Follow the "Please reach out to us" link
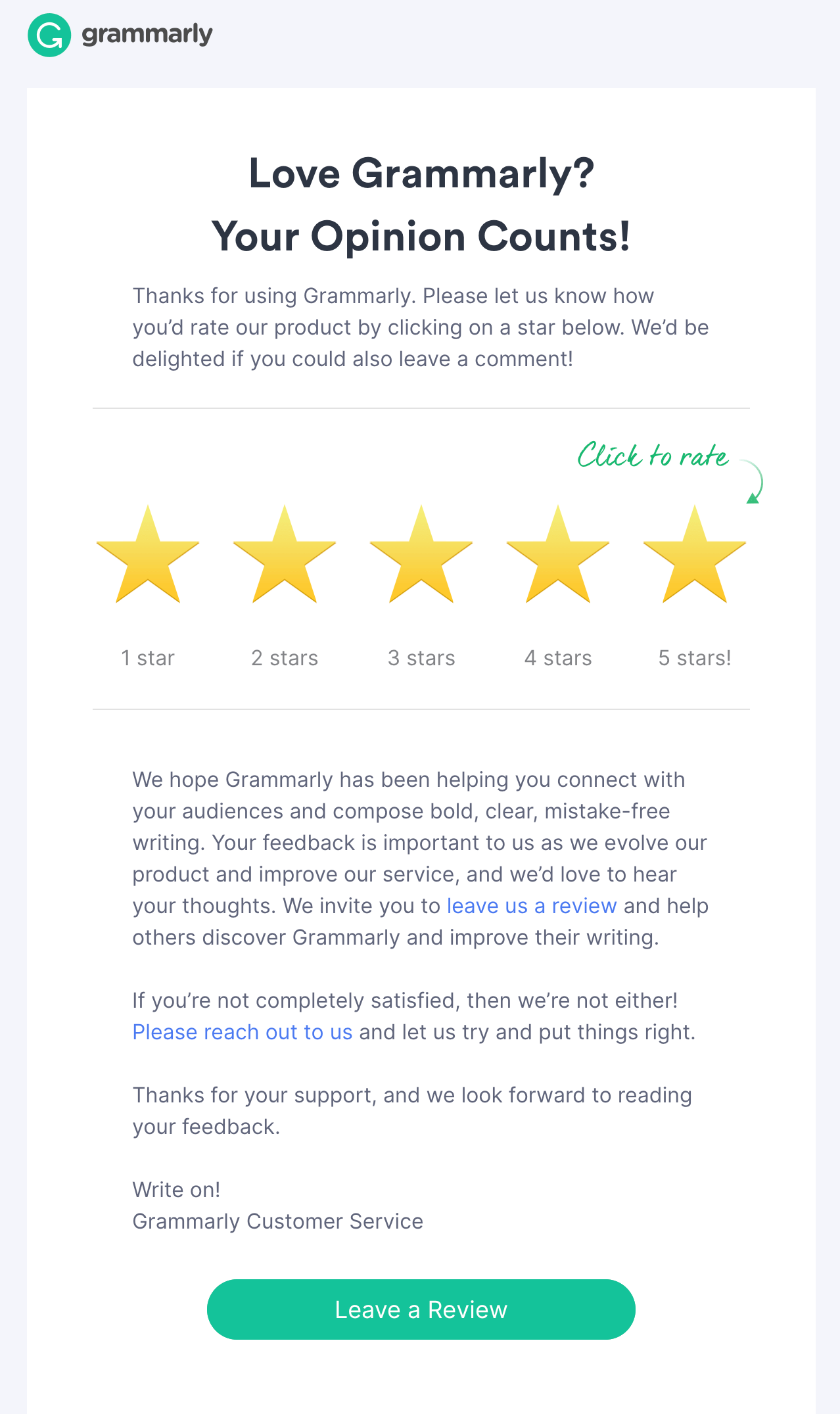This screenshot has width=840, height=1414. click(x=243, y=1032)
